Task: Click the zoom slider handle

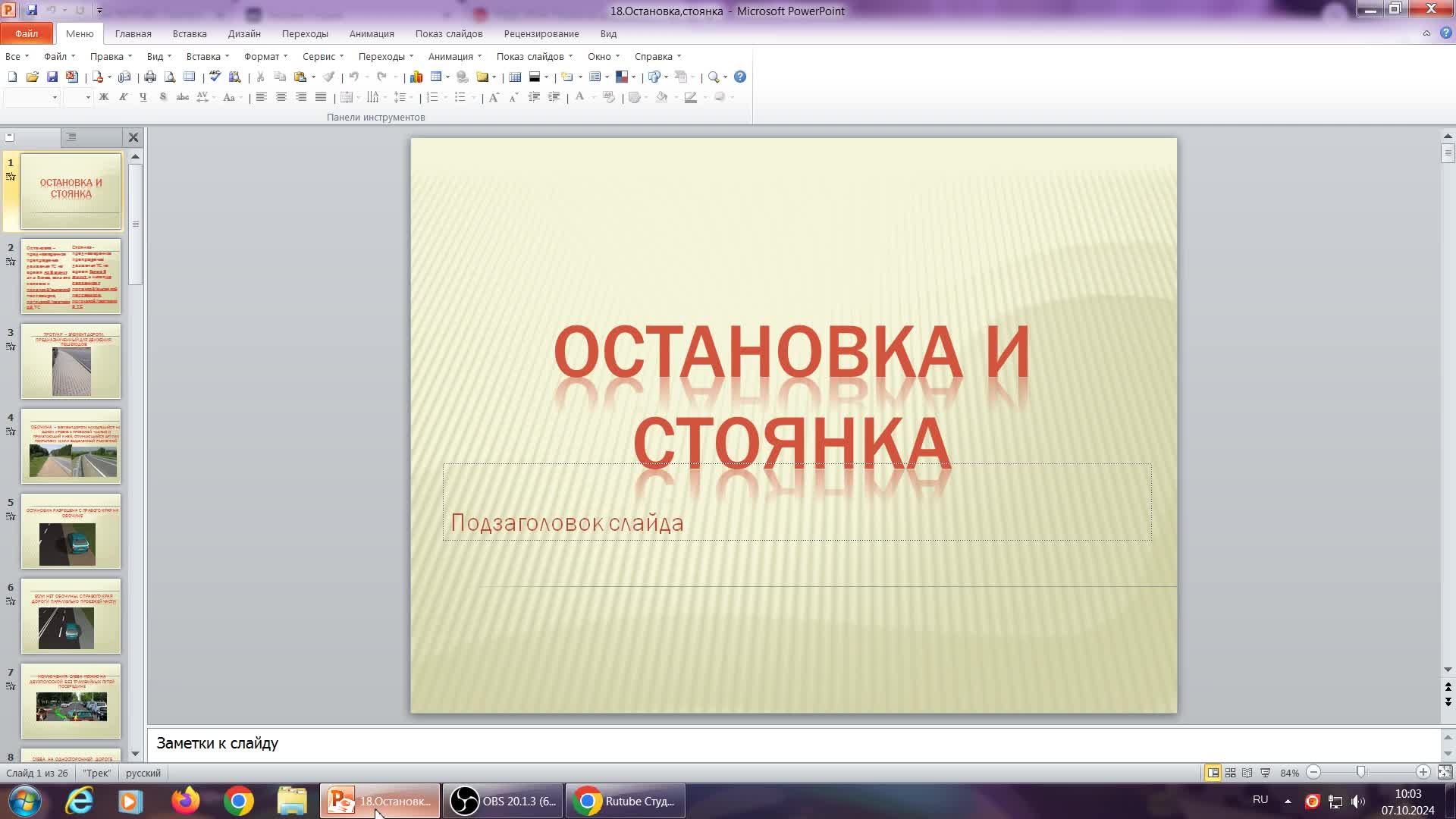Action: point(1361,773)
